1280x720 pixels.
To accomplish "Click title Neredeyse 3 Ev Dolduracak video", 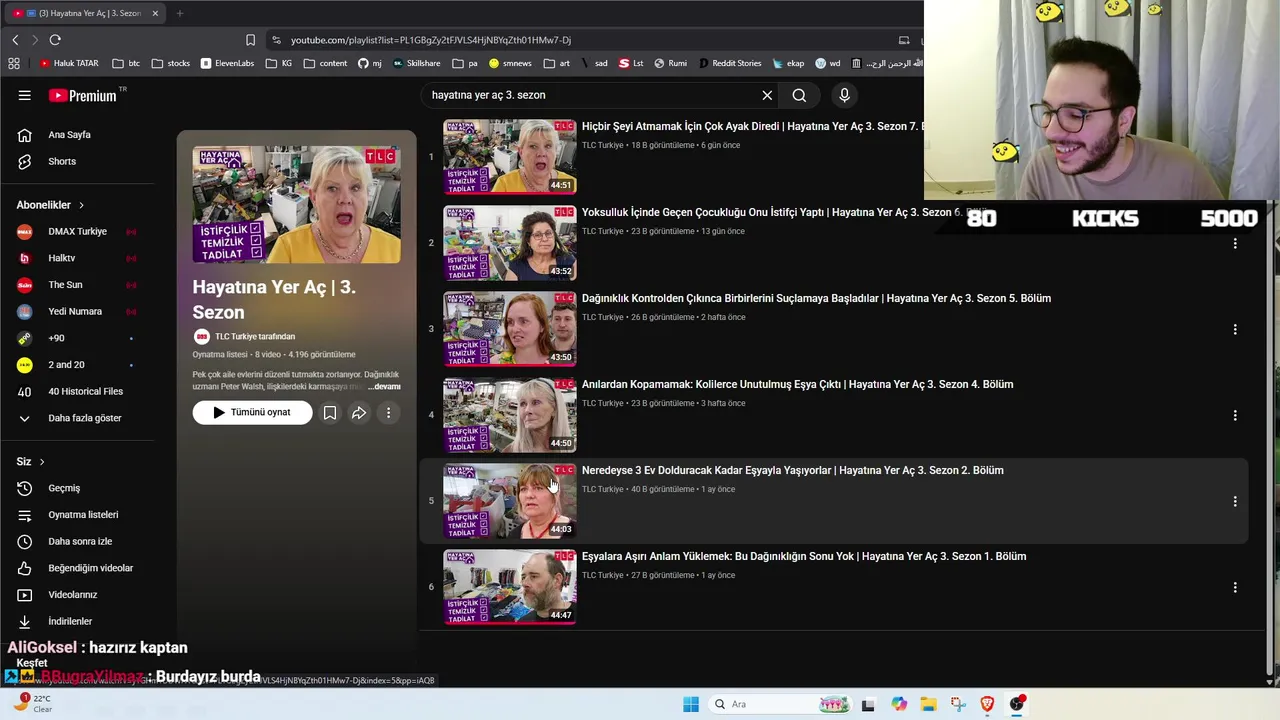I will (792, 470).
